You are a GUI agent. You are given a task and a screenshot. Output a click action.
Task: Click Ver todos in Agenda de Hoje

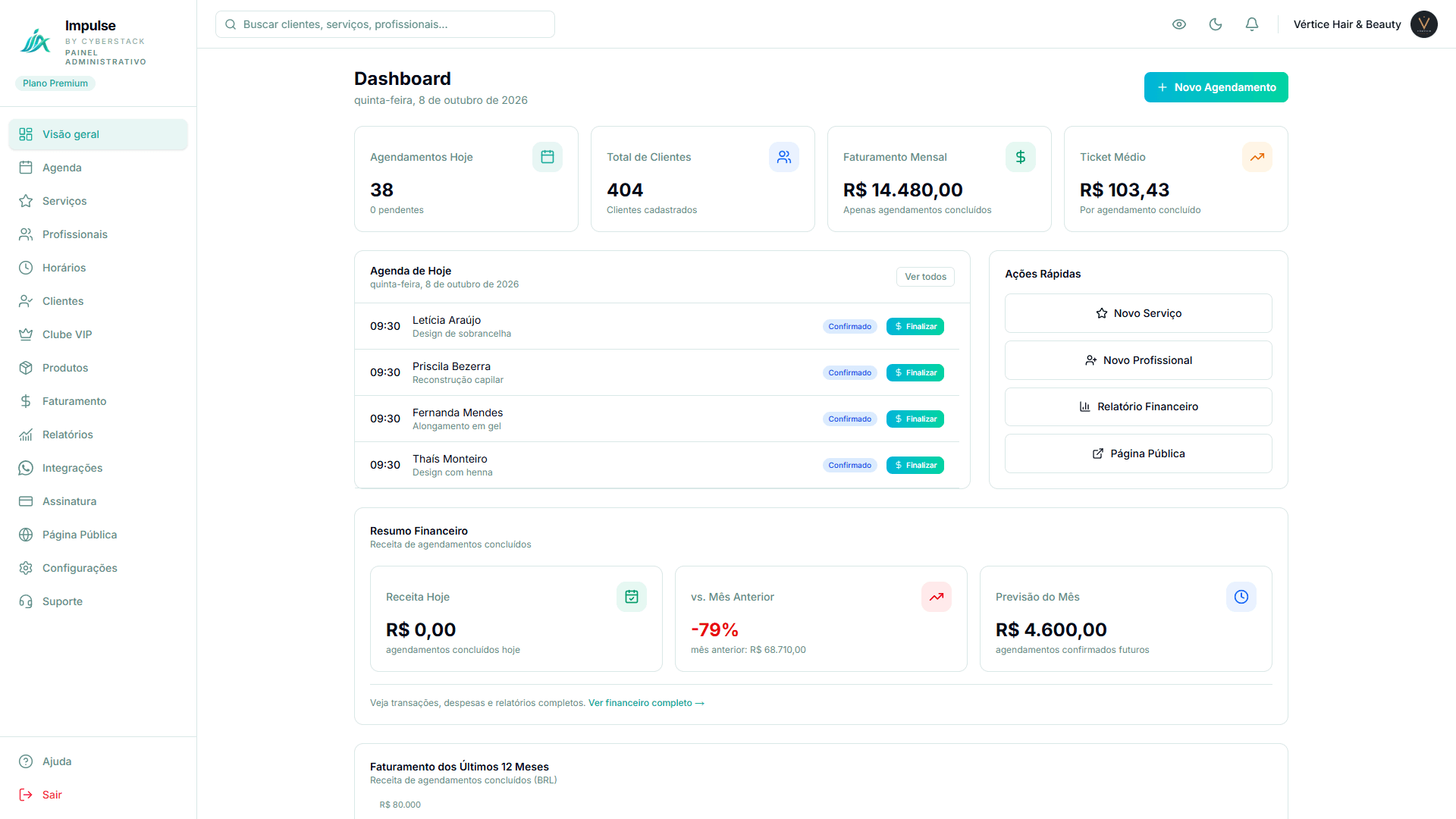[925, 277]
